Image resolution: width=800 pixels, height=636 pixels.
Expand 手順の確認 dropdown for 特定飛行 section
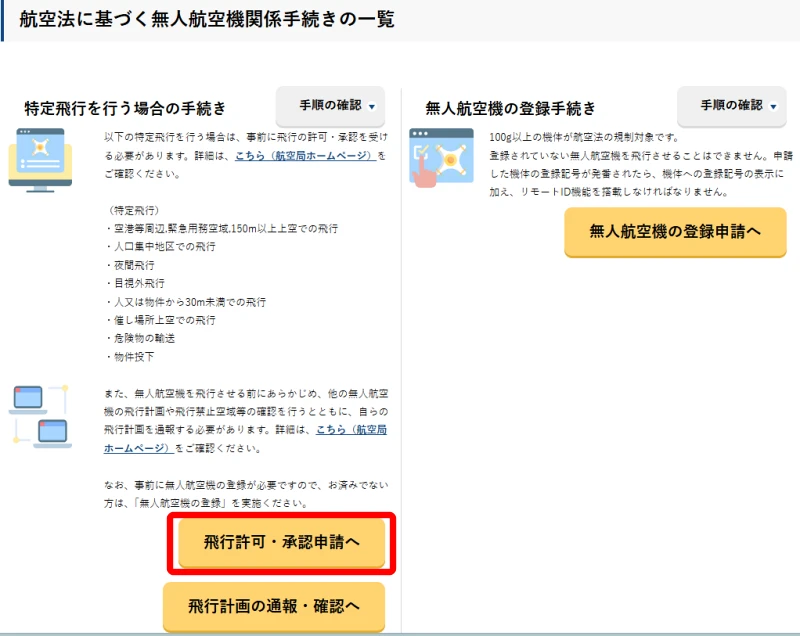[330, 106]
